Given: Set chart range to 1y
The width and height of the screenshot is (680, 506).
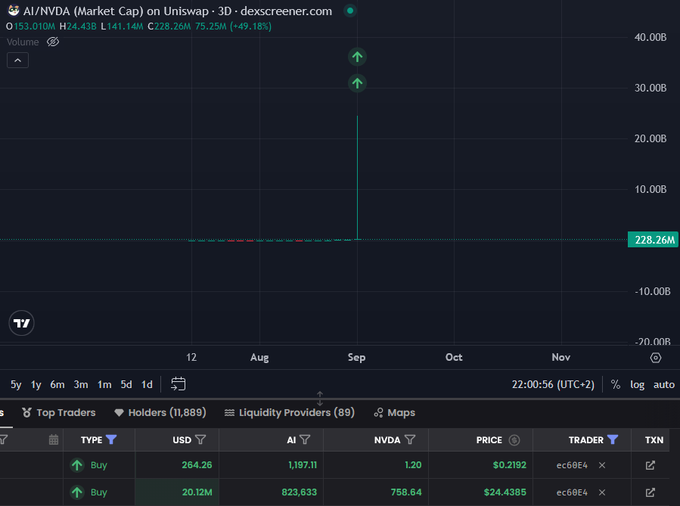Looking at the screenshot, I should [36, 385].
